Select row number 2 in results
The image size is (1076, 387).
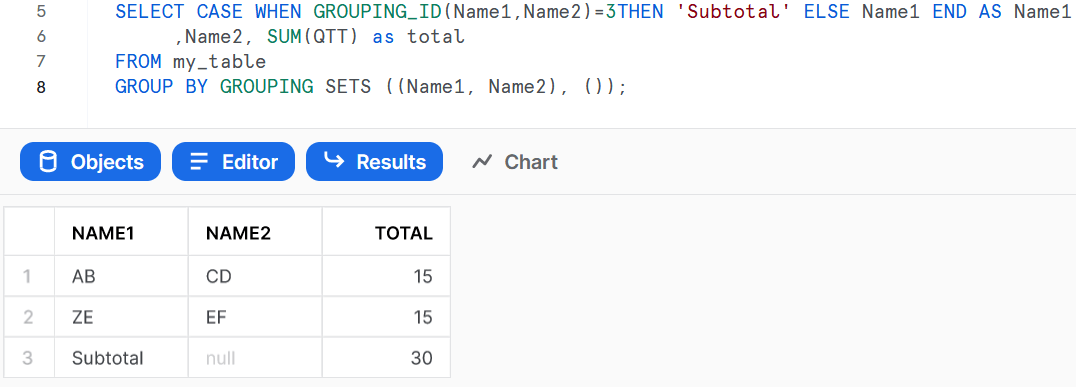coord(27,317)
